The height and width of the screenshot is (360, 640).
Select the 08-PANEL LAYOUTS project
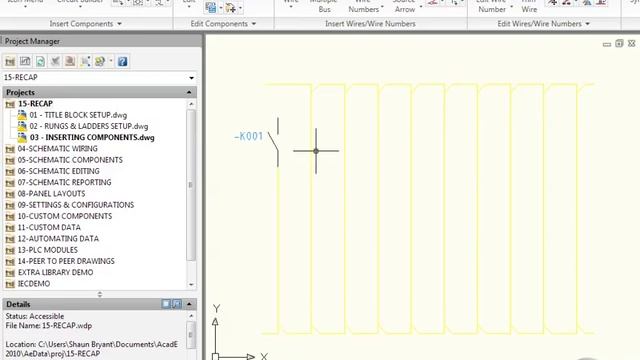[51, 193]
